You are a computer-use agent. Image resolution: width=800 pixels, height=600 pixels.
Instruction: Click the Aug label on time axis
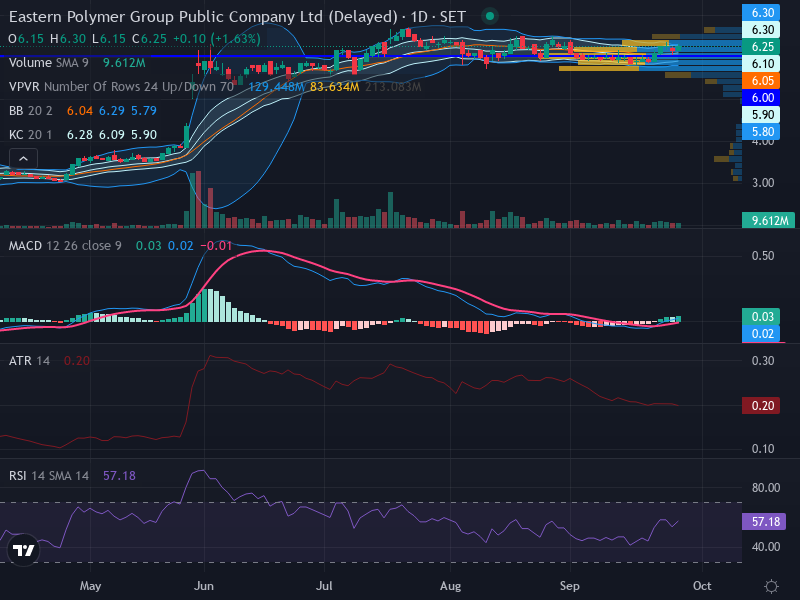coord(451,586)
